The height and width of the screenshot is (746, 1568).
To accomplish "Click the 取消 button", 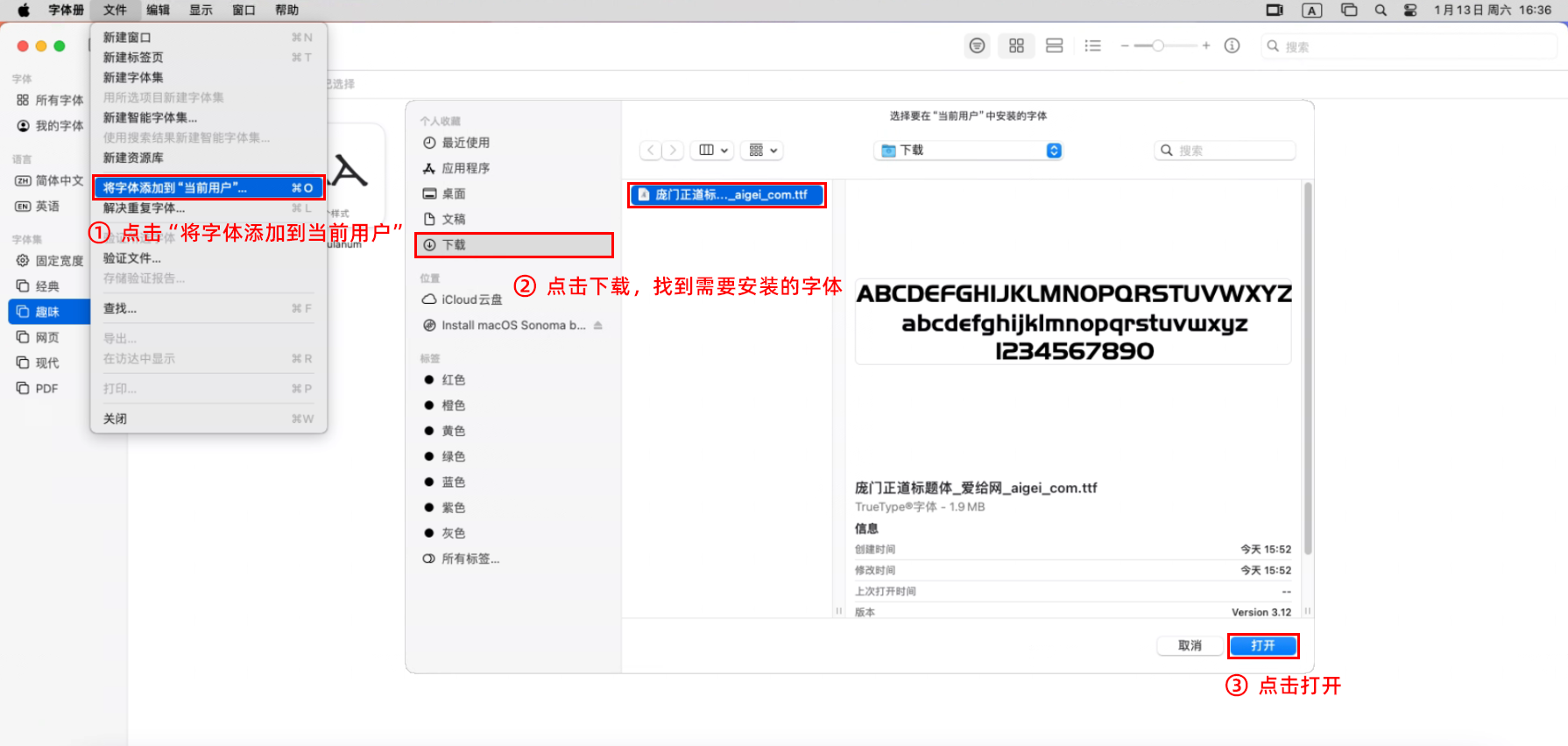I will [x=1190, y=645].
